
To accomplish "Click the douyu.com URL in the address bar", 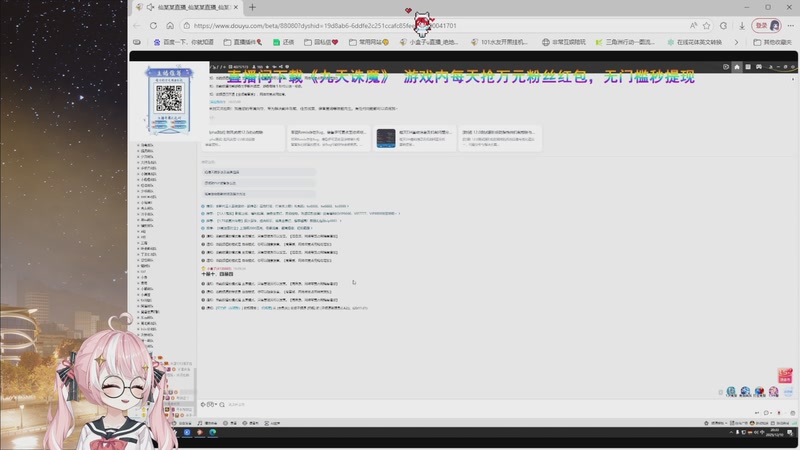I will pyautogui.click(x=325, y=26).
